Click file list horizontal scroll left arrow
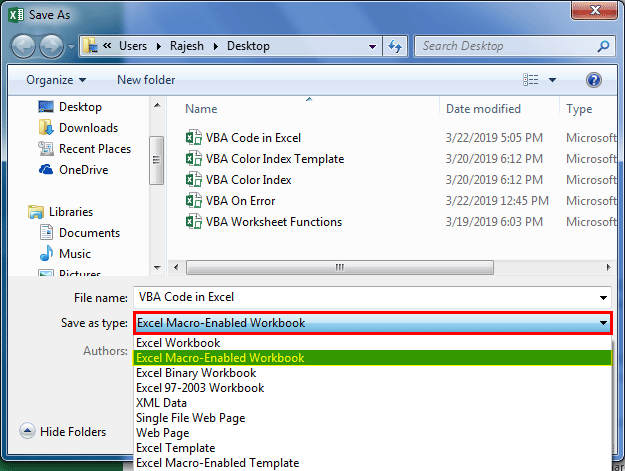The height and width of the screenshot is (471, 625). (x=176, y=267)
